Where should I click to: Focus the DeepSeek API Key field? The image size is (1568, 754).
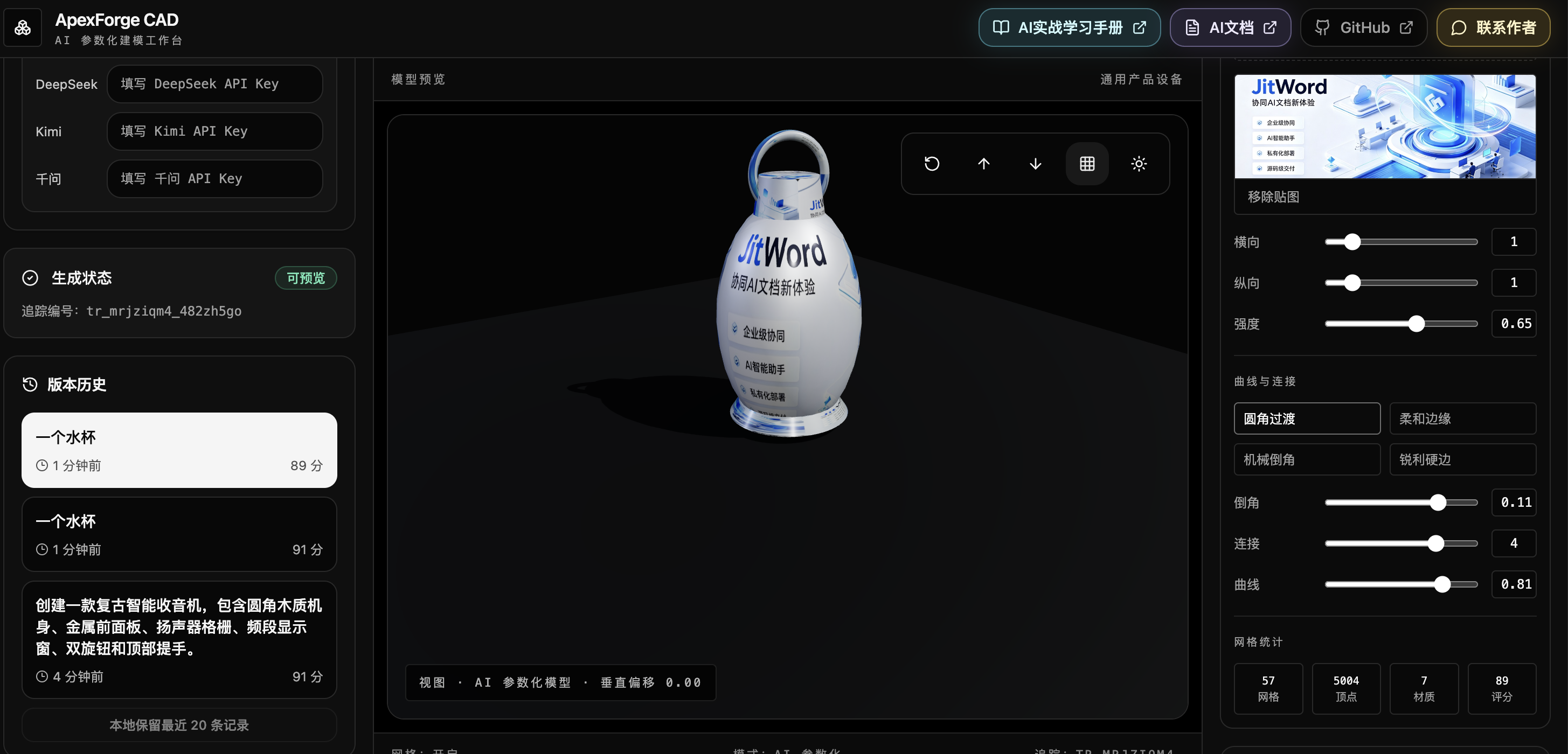click(x=215, y=84)
